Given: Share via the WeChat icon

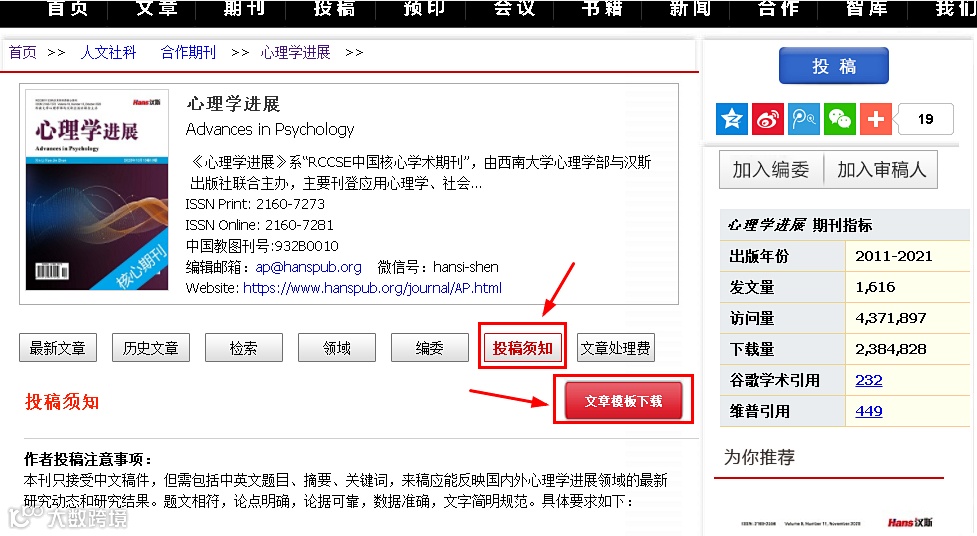Looking at the screenshot, I should click(x=840, y=119).
